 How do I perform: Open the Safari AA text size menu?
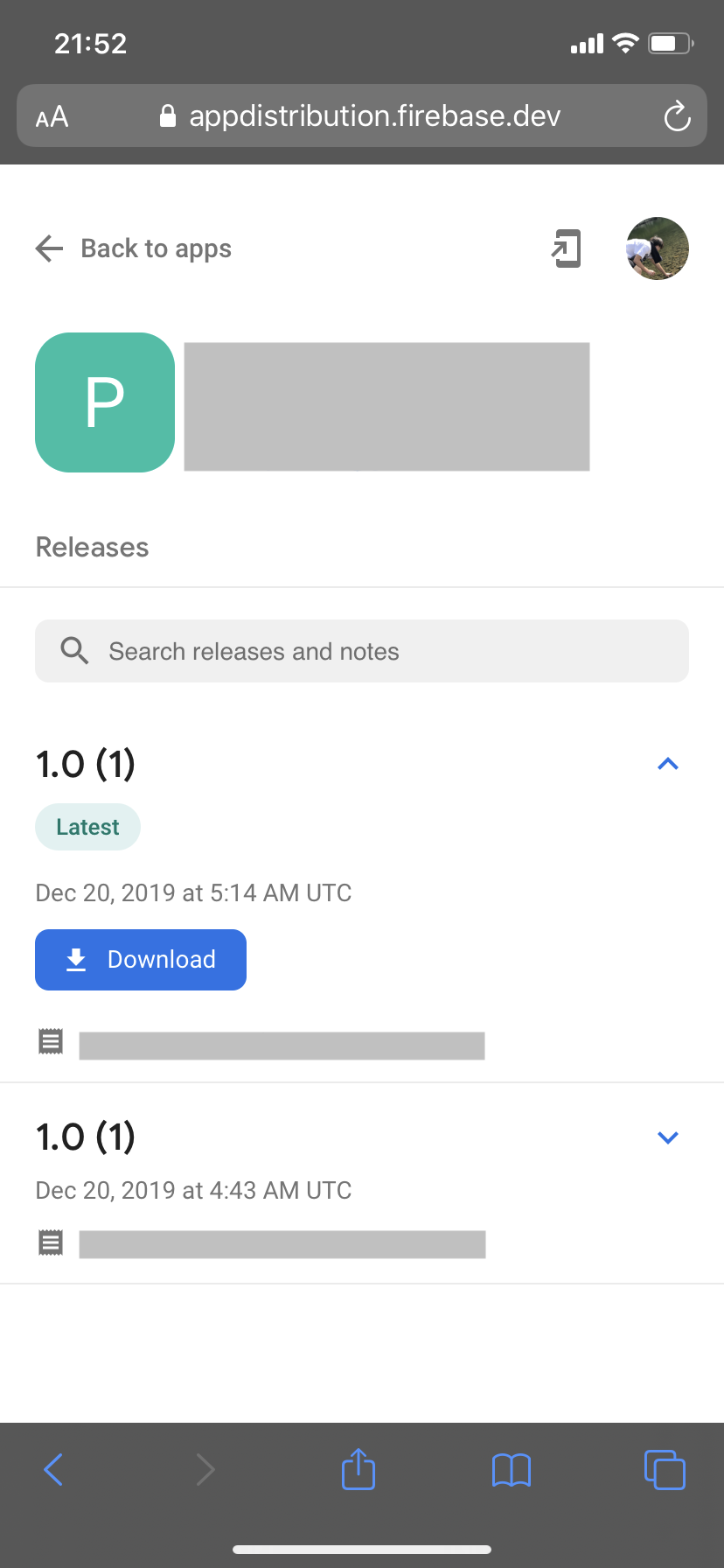pyautogui.click(x=52, y=116)
